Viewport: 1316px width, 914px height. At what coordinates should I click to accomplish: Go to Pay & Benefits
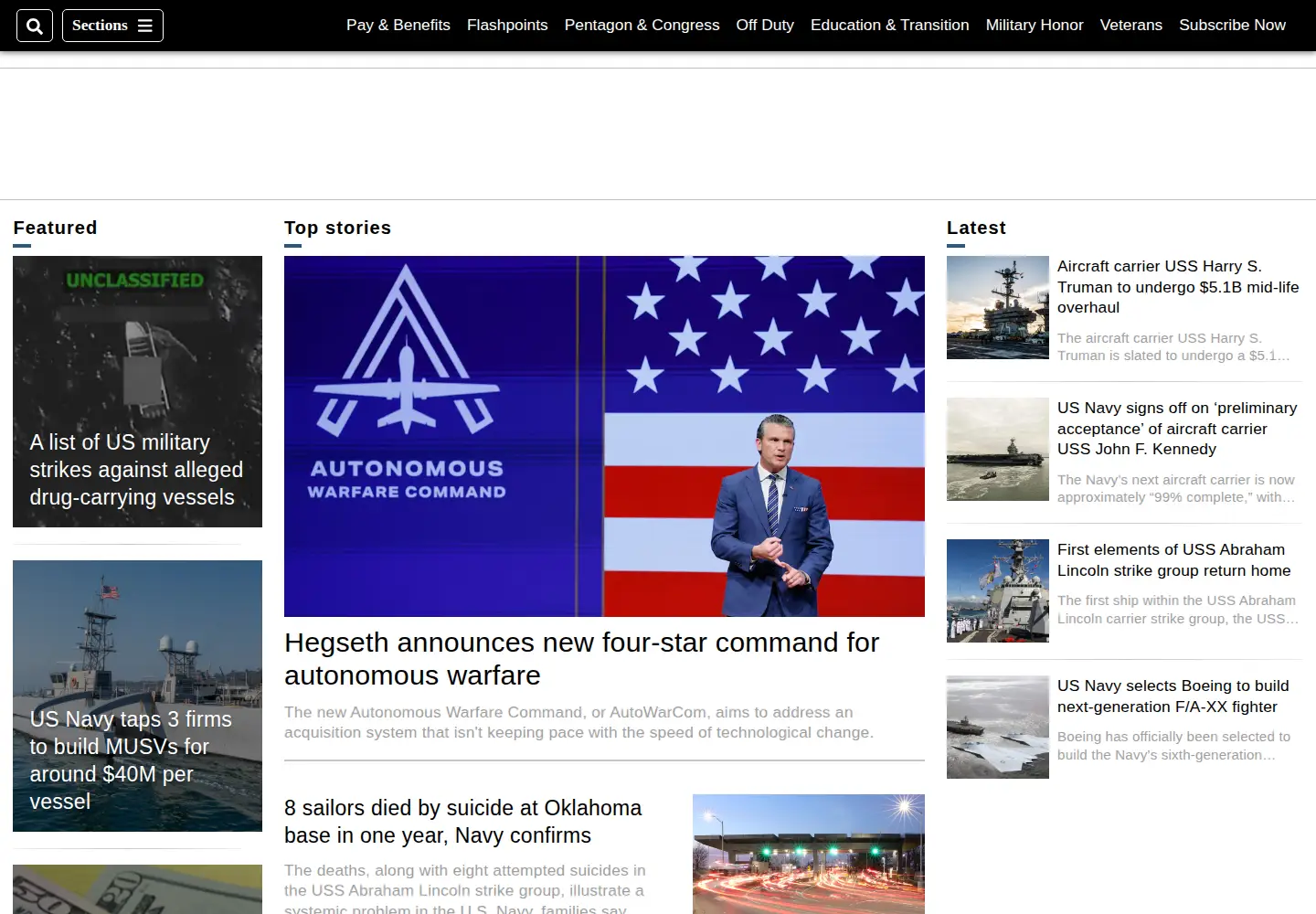[x=398, y=26]
